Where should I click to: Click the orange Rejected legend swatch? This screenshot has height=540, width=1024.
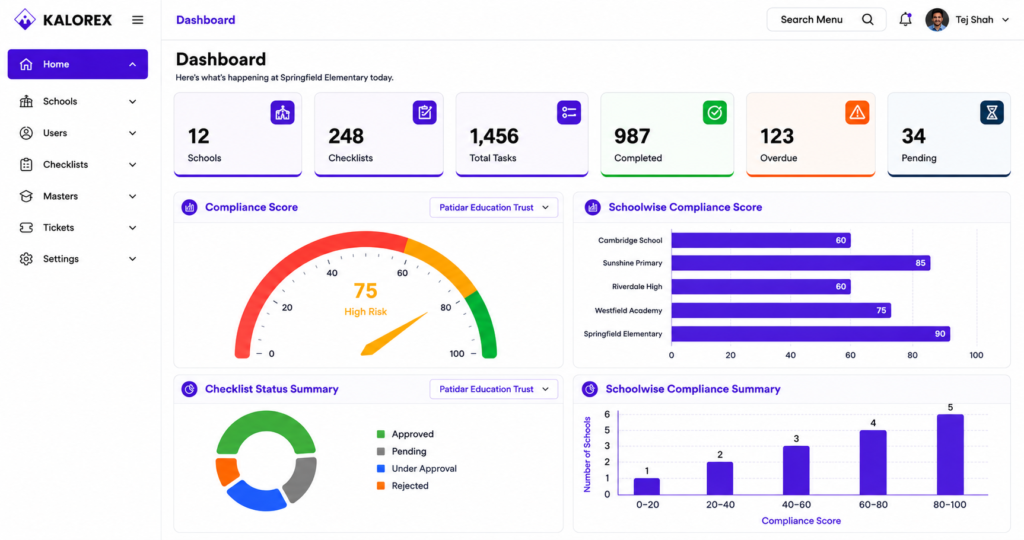381,486
